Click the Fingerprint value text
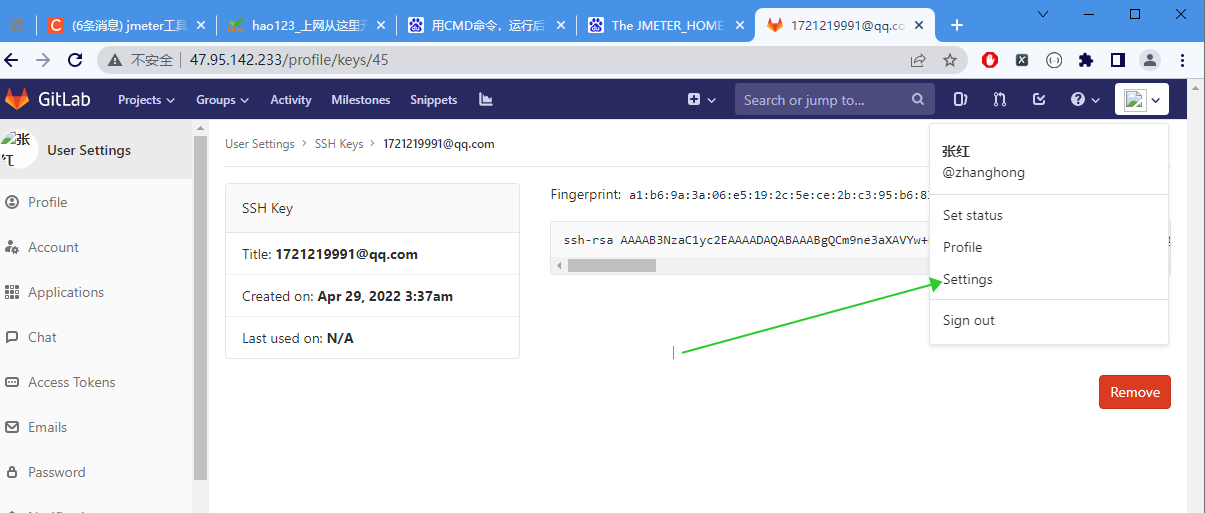Image resolution: width=1205 pixels, height=513 pixels. point(779,195)
